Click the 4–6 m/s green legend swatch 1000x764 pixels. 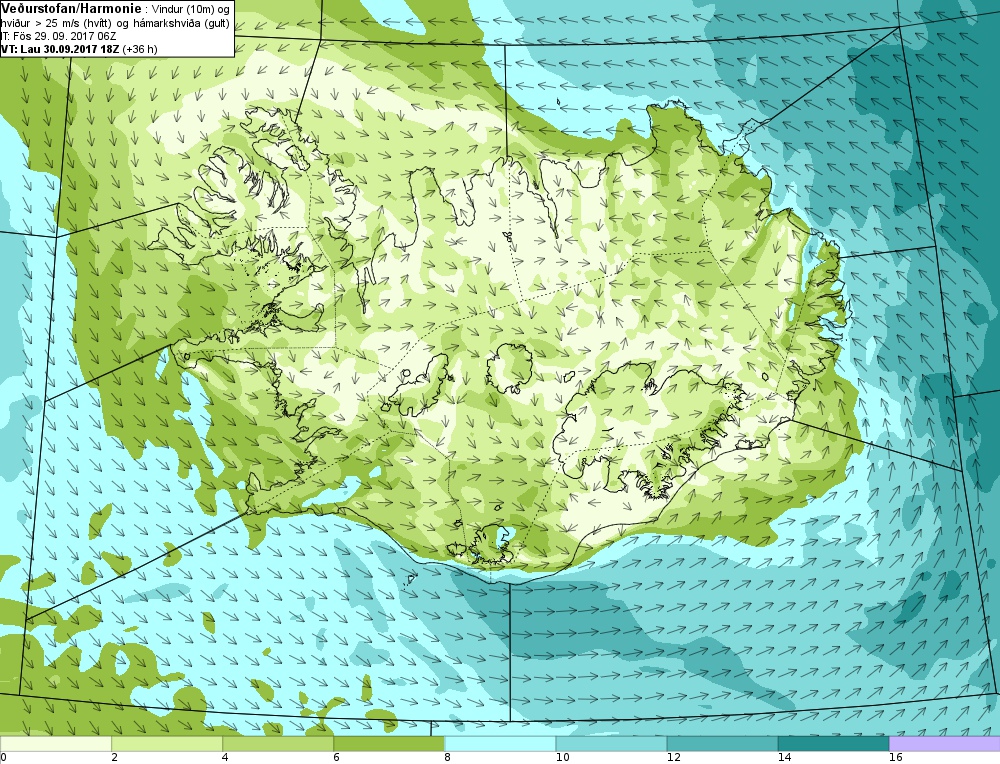278,744
